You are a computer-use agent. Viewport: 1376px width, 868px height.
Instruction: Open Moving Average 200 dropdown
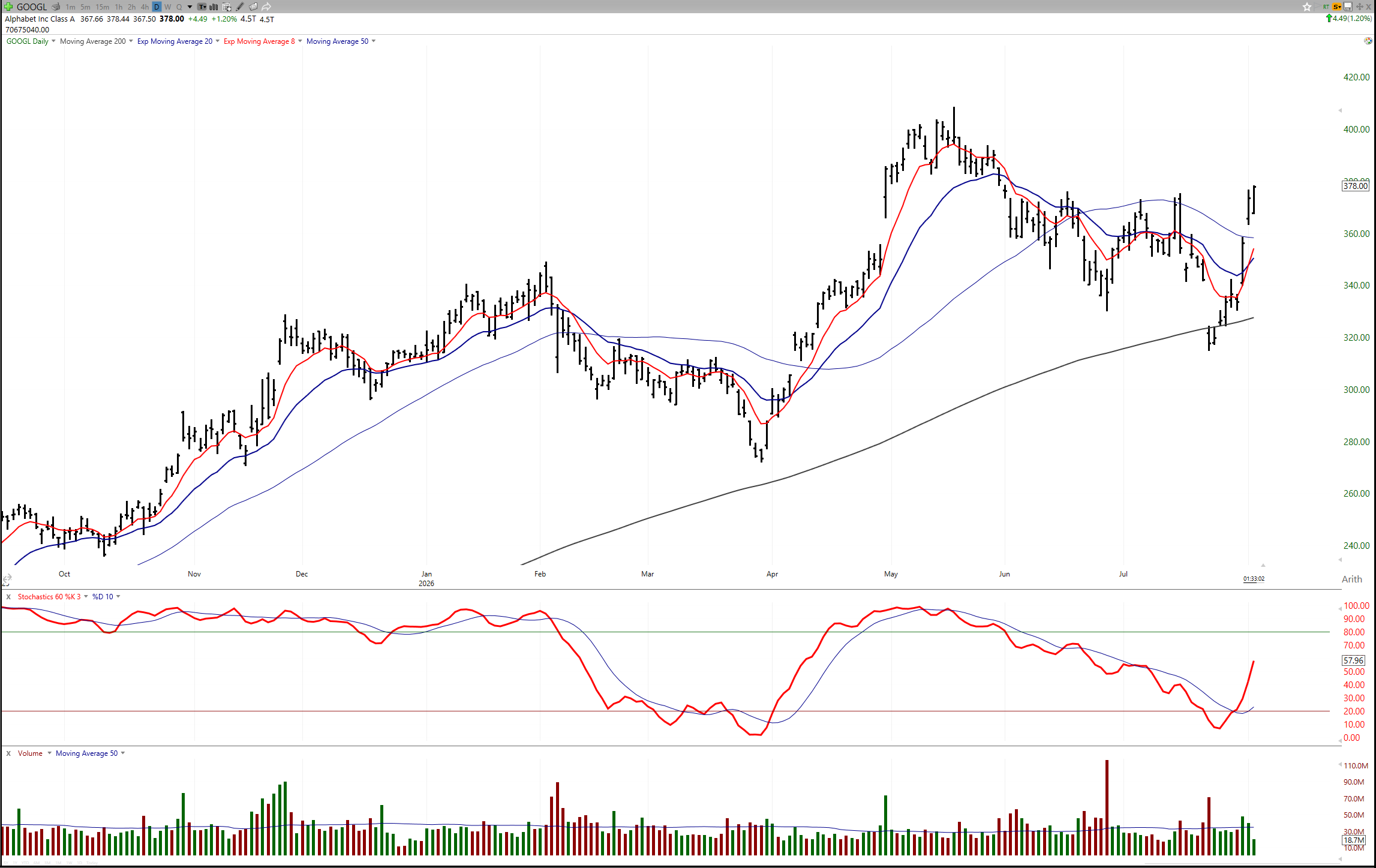(x=131, y=41)
